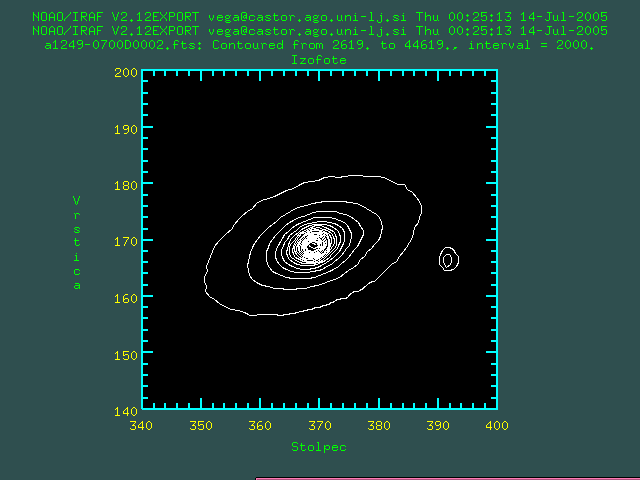Click the y-axis value 160
This screenshot has width=640, height=480.
[126, 298]
